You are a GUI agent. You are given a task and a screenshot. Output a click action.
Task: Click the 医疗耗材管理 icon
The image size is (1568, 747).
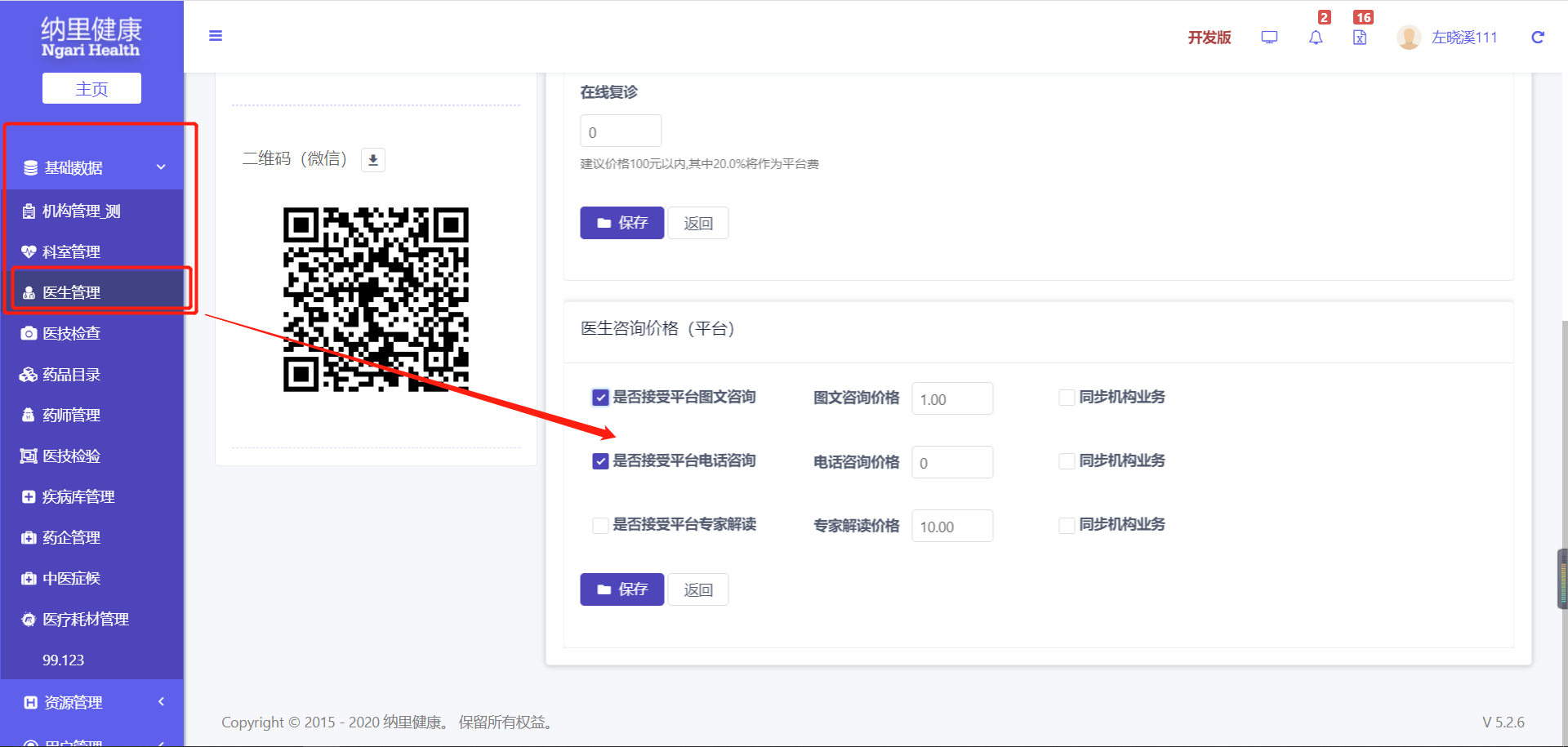pyautogui.click(x=29, y=620)
